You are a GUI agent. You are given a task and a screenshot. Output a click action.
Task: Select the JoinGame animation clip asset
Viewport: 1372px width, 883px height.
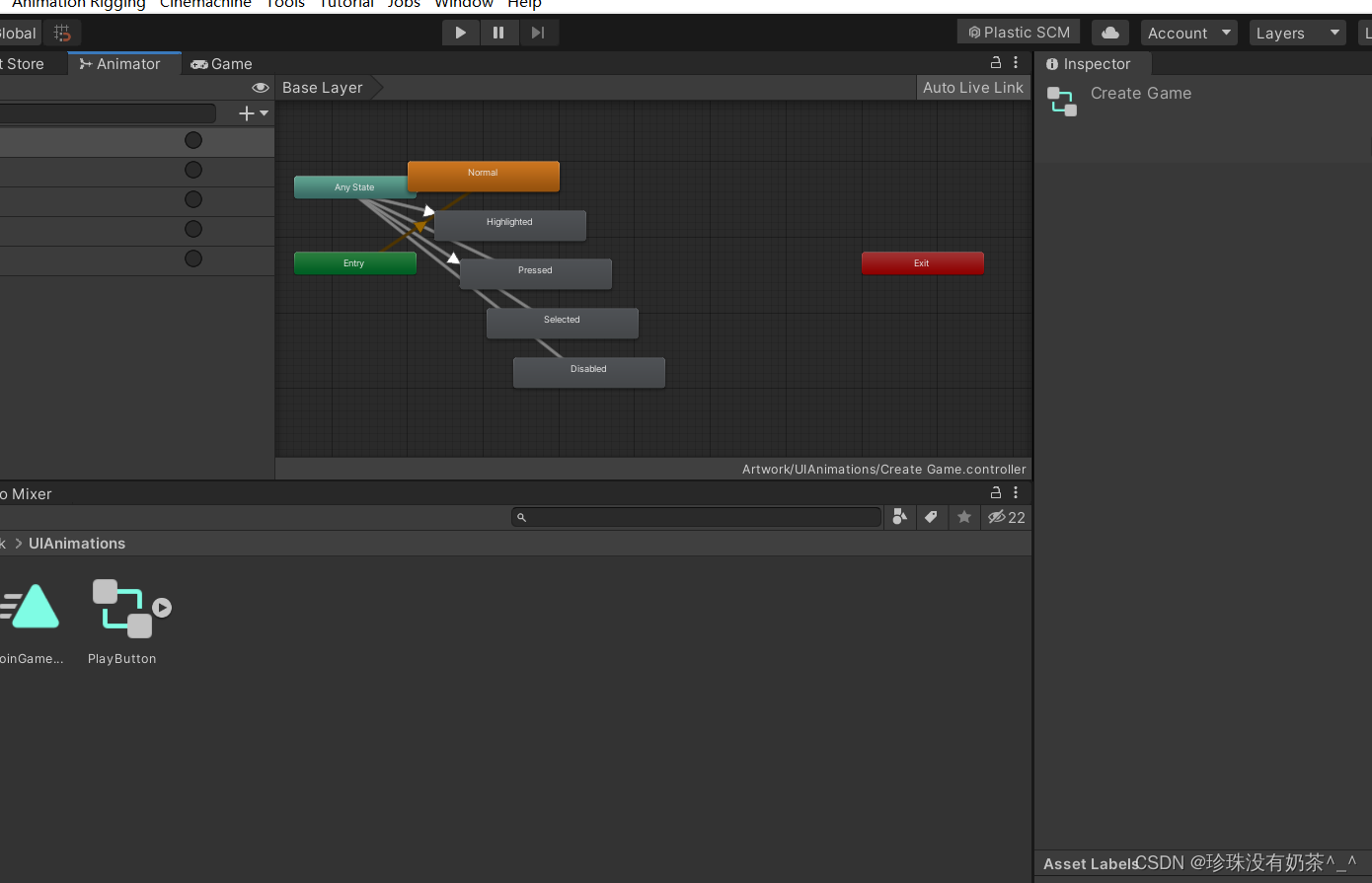pyautogui.click(x=31, y=622)
